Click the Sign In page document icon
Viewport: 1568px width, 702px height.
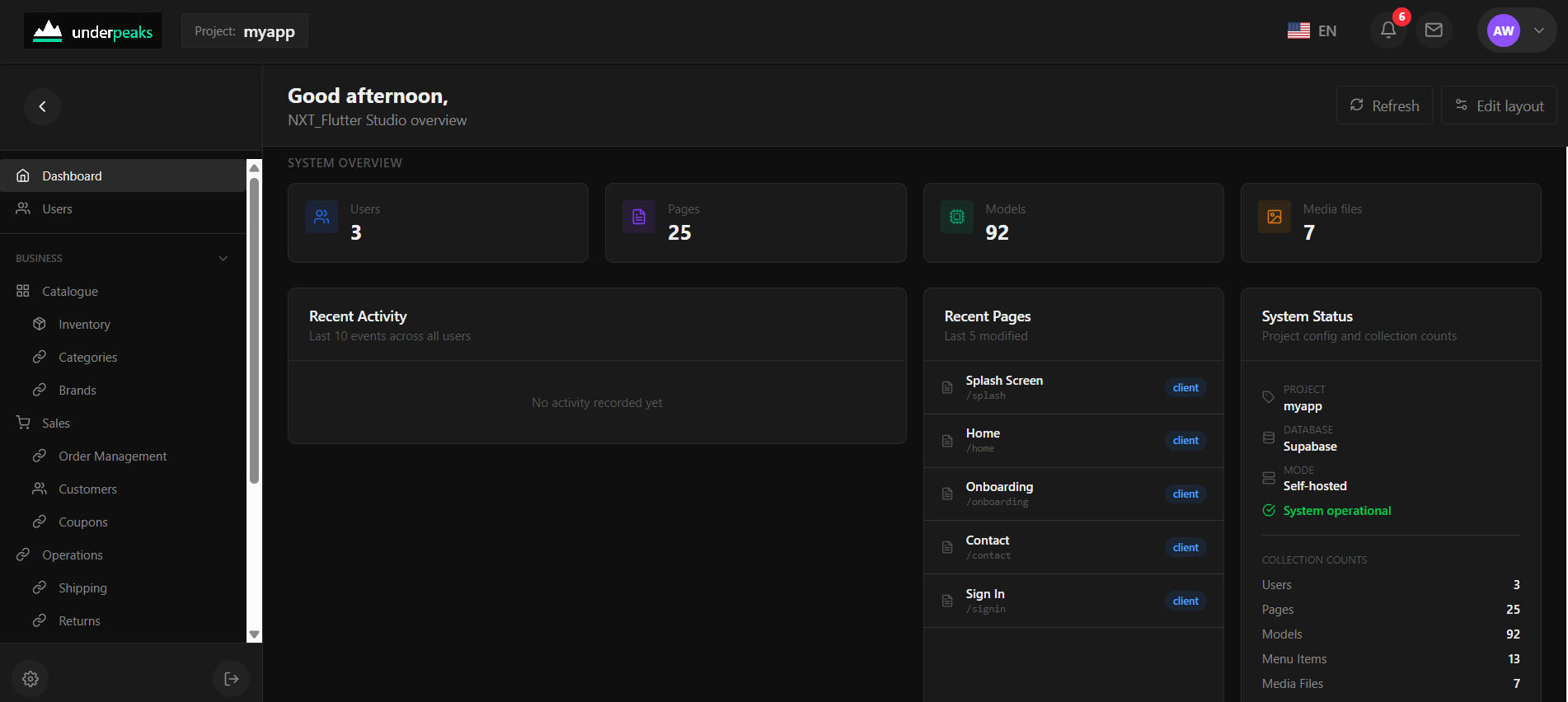point(947,601)
